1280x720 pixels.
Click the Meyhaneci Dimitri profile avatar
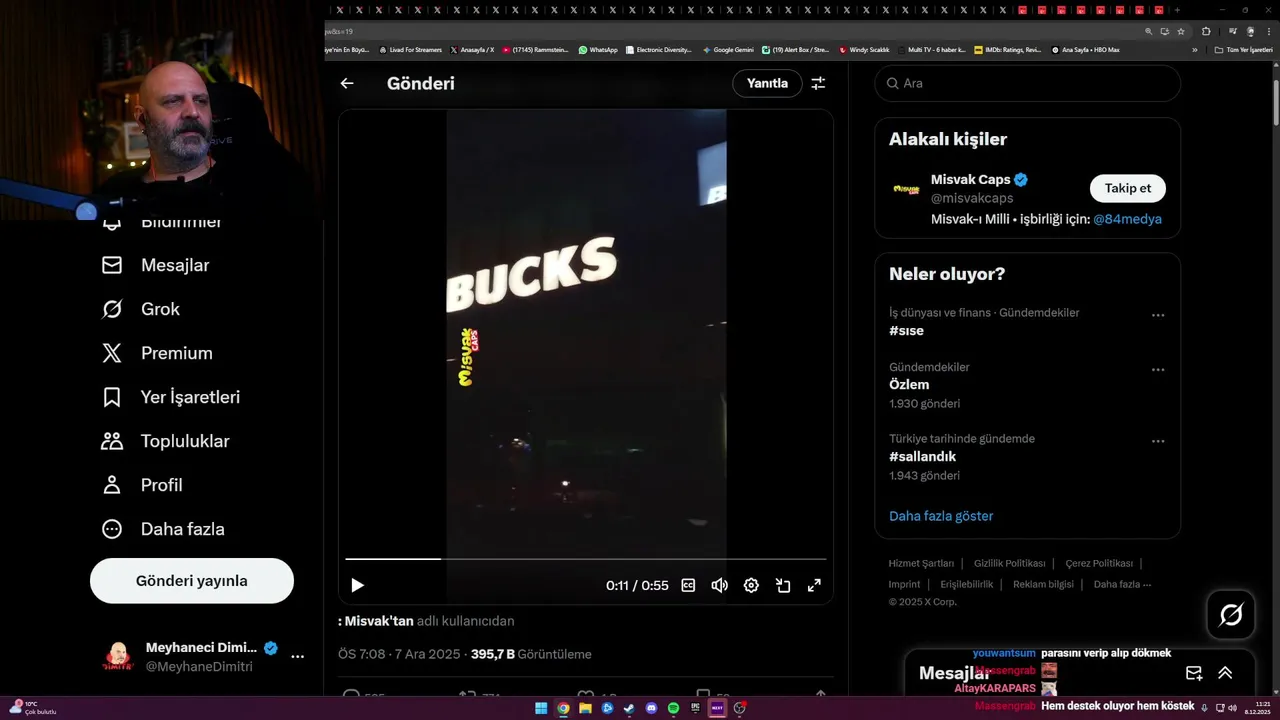pos(118,656)
